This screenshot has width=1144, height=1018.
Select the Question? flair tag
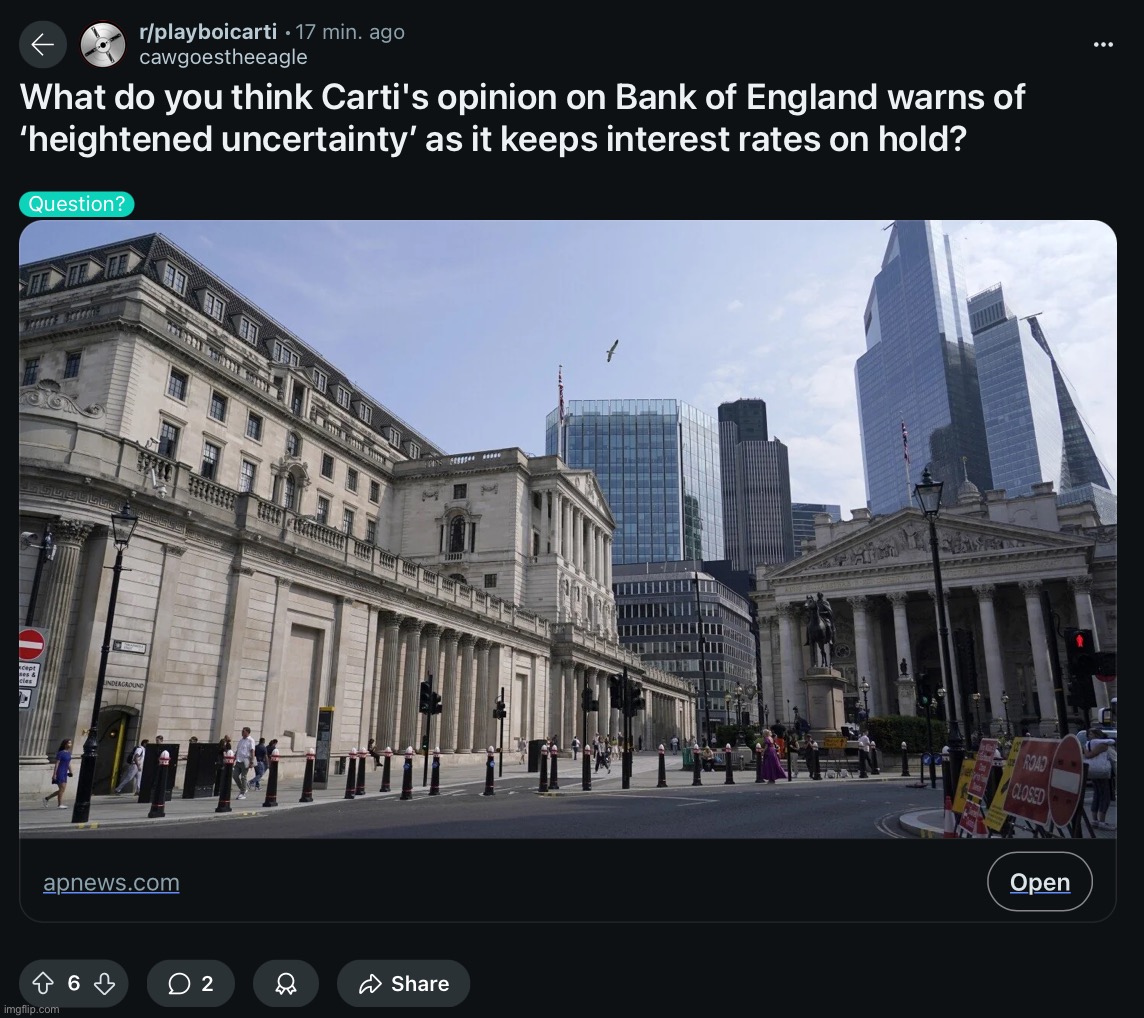77,204
